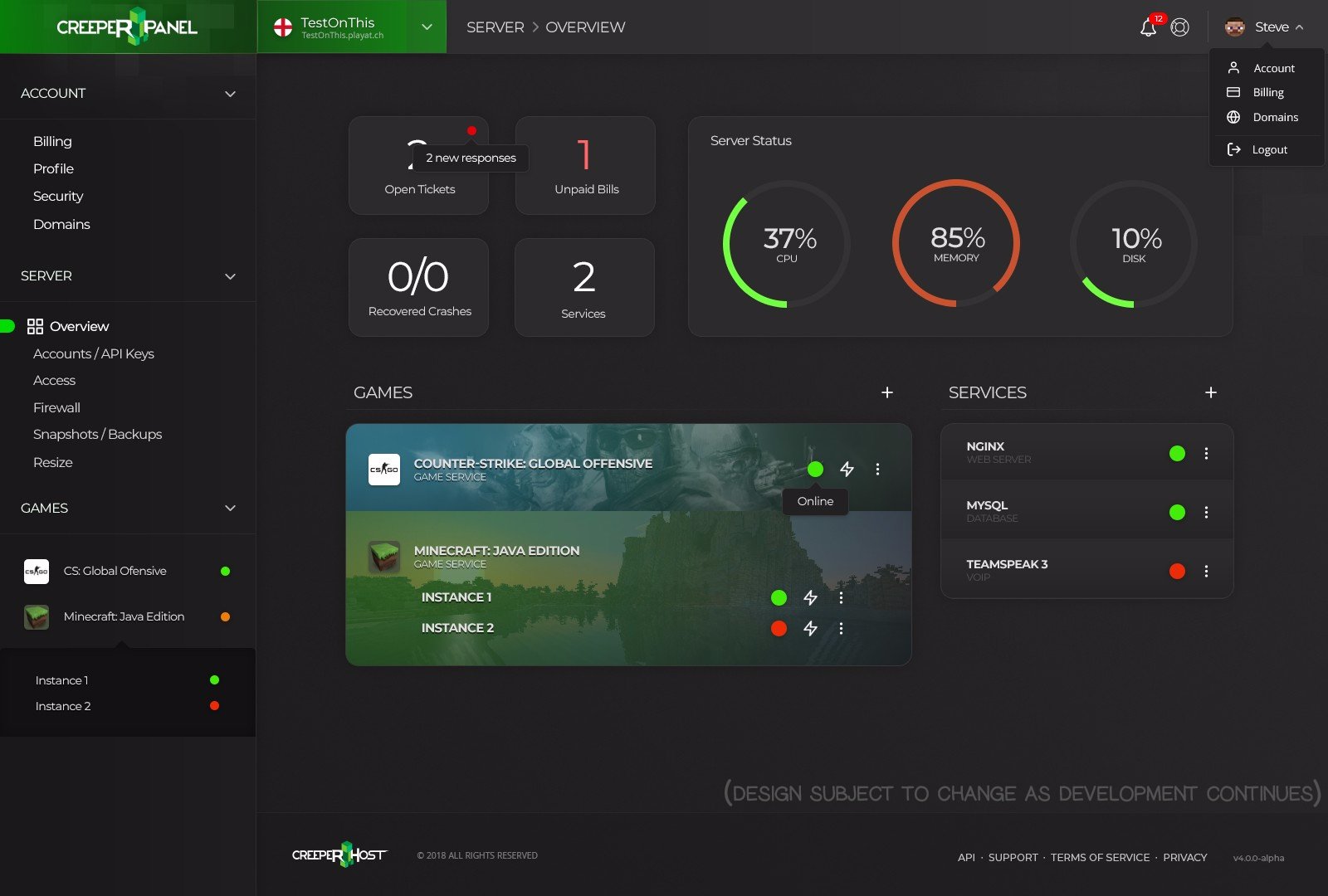The width and height of the screenshot is (1328, 896).
Task: Click the Snapshots / Backups sidebar link
Action: tap(97, 434)
